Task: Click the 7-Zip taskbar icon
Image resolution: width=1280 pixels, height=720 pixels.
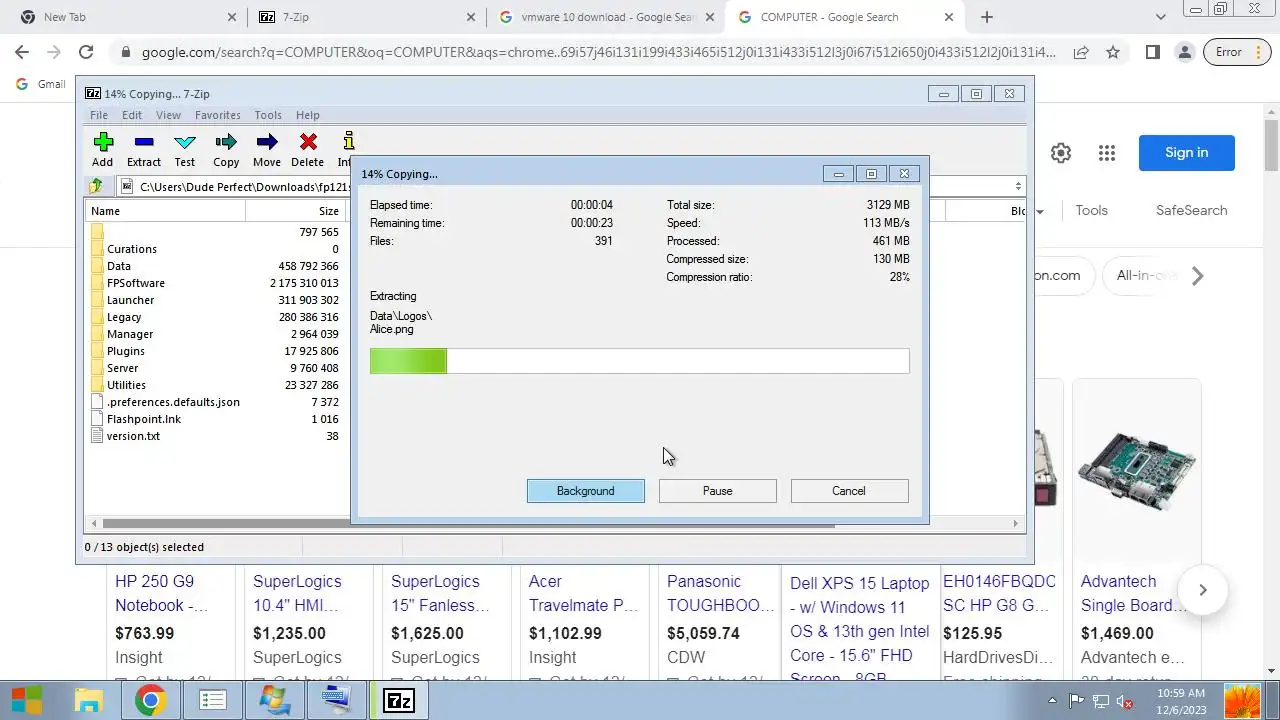Action: point(399,700)
